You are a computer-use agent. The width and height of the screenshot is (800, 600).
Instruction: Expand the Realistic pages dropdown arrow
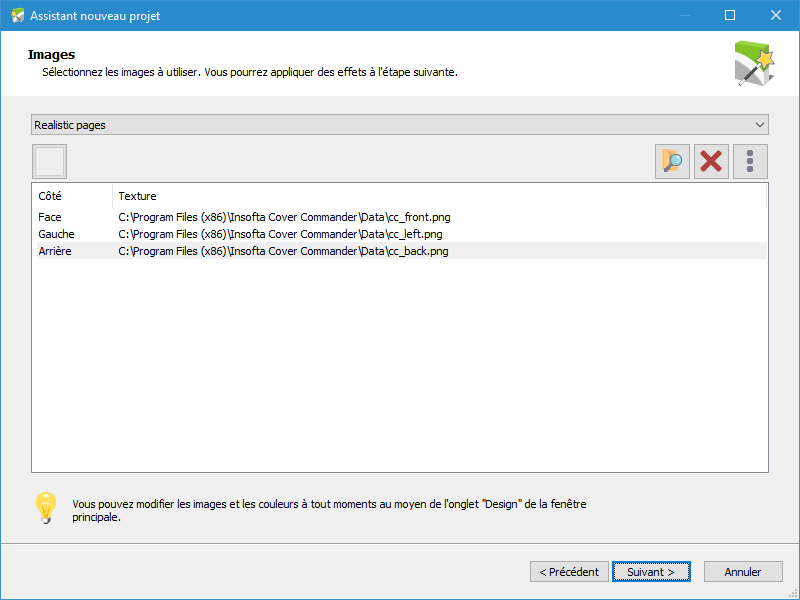click(760, 125)
